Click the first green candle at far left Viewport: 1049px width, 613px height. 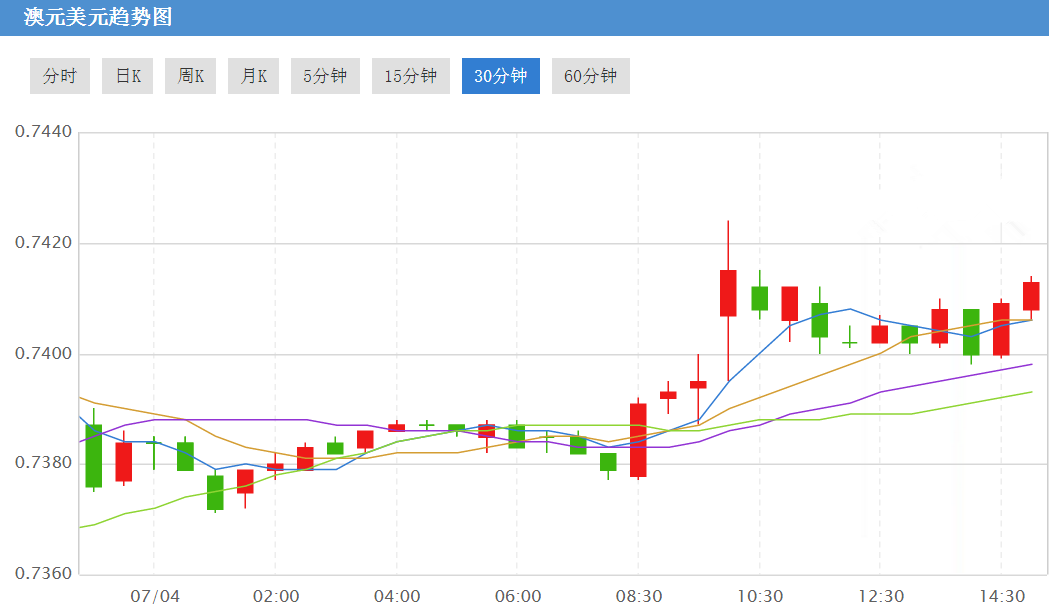94,455
